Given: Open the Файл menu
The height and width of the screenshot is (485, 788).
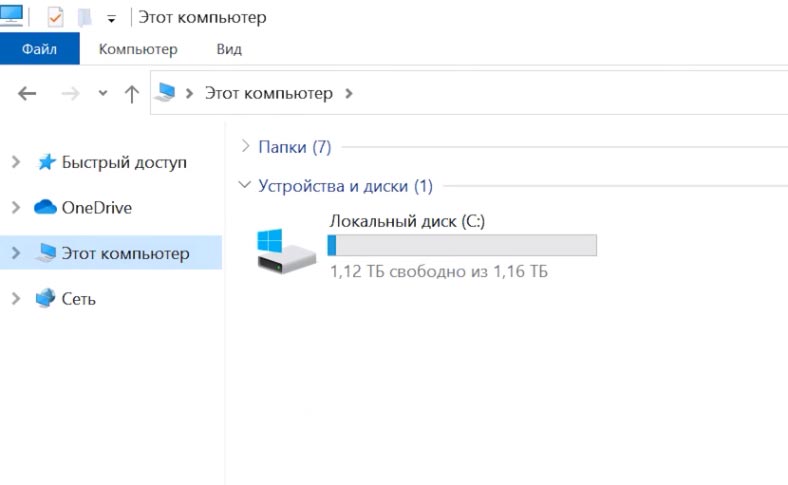Looking at the screenshot, I should (39, 49).
